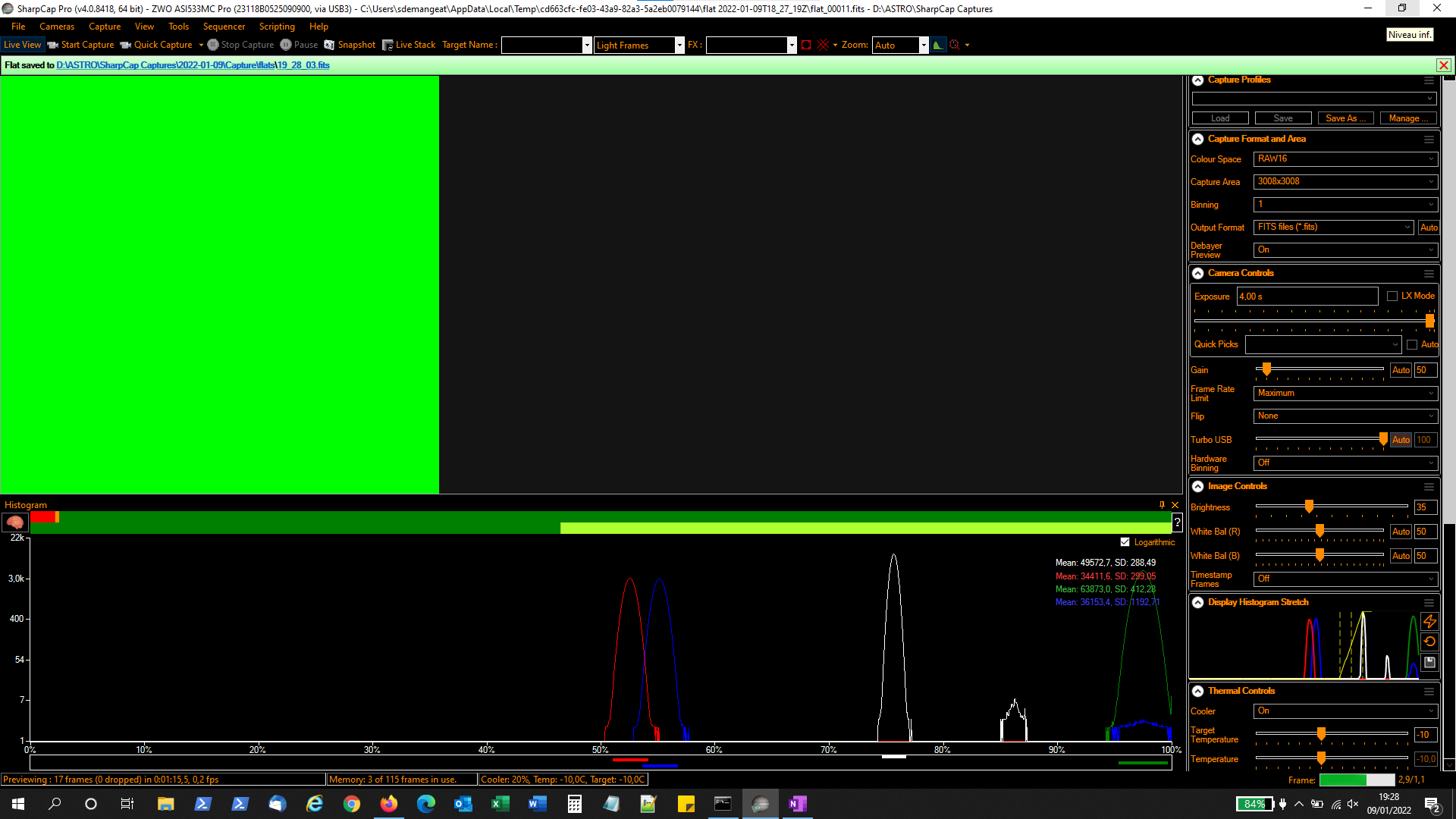Open the Frame Rate Limit Maximum dropdown
1456x819 pixels.
pos(1345,394)
